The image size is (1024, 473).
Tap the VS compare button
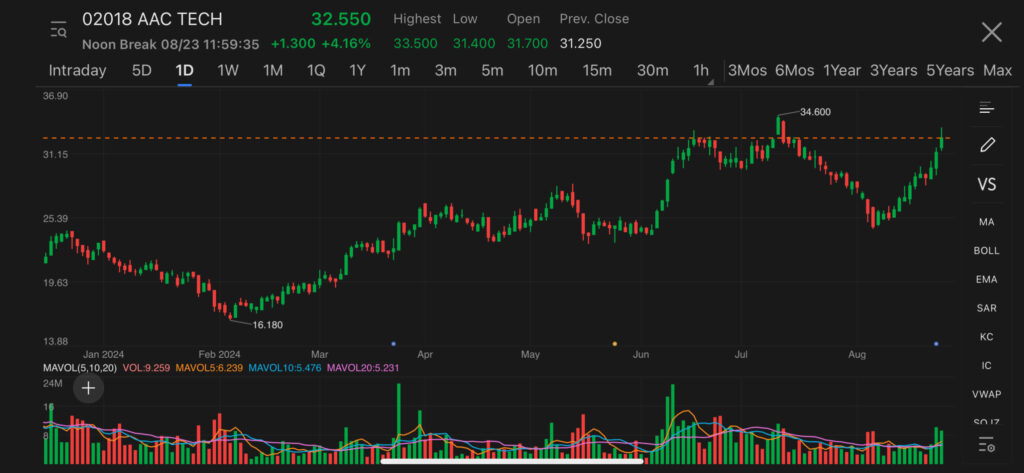click(x=987, y=185)
